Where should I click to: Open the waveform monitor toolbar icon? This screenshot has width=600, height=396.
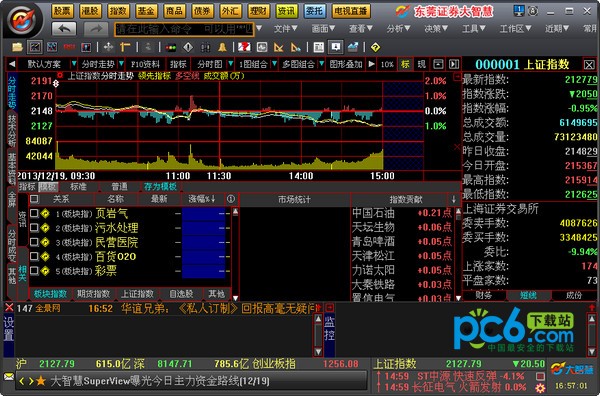pyautogui.click(x=262, y=47)
